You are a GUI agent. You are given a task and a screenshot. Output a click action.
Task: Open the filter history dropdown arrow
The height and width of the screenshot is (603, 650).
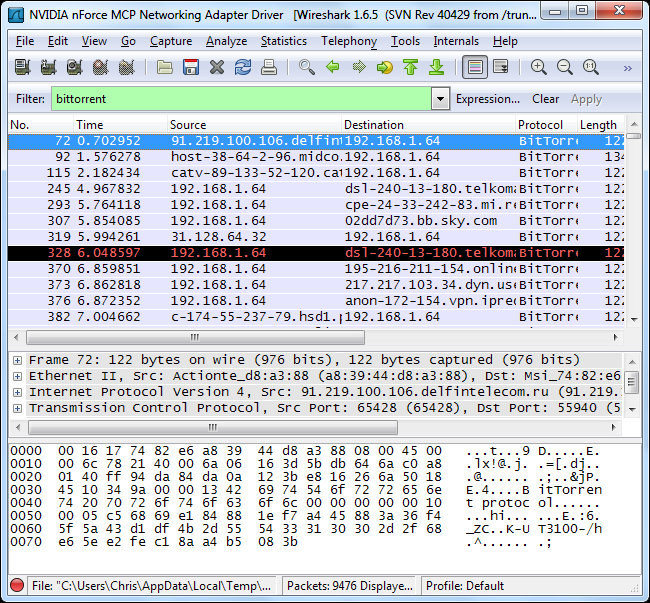[440, 99]
